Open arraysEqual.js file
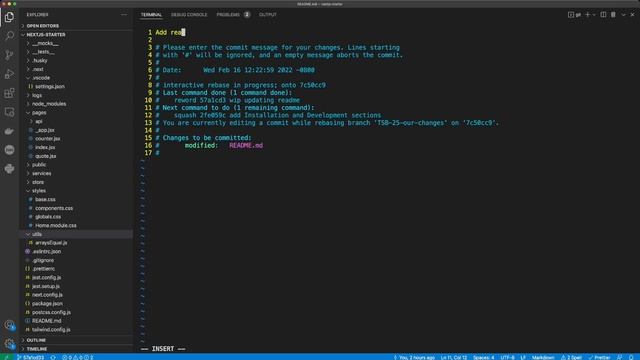This screenshot has height=360, width=640. (51, 243)
